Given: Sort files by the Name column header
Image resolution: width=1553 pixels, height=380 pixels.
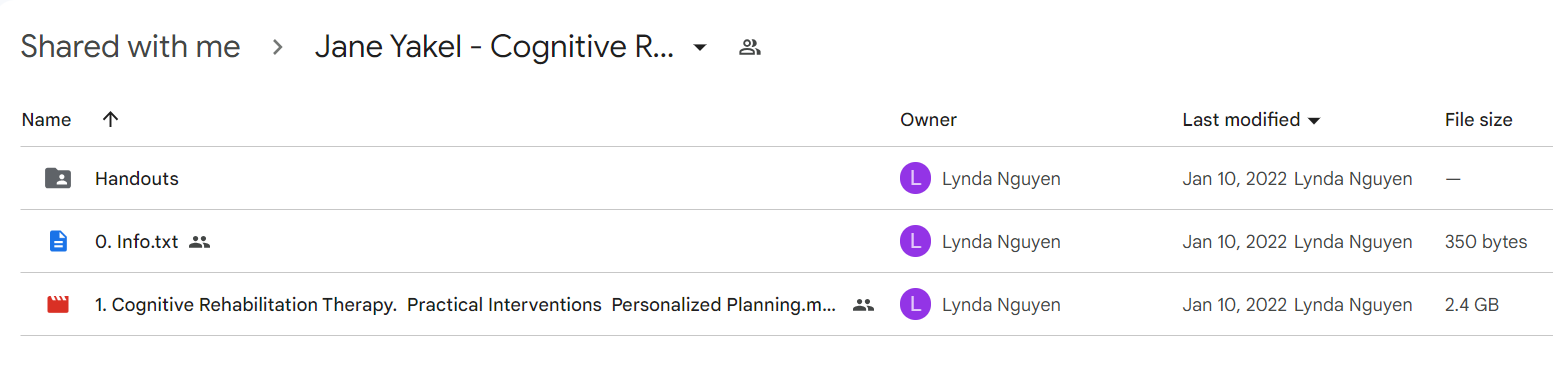Looking at the screenshot, I should 46,120.
